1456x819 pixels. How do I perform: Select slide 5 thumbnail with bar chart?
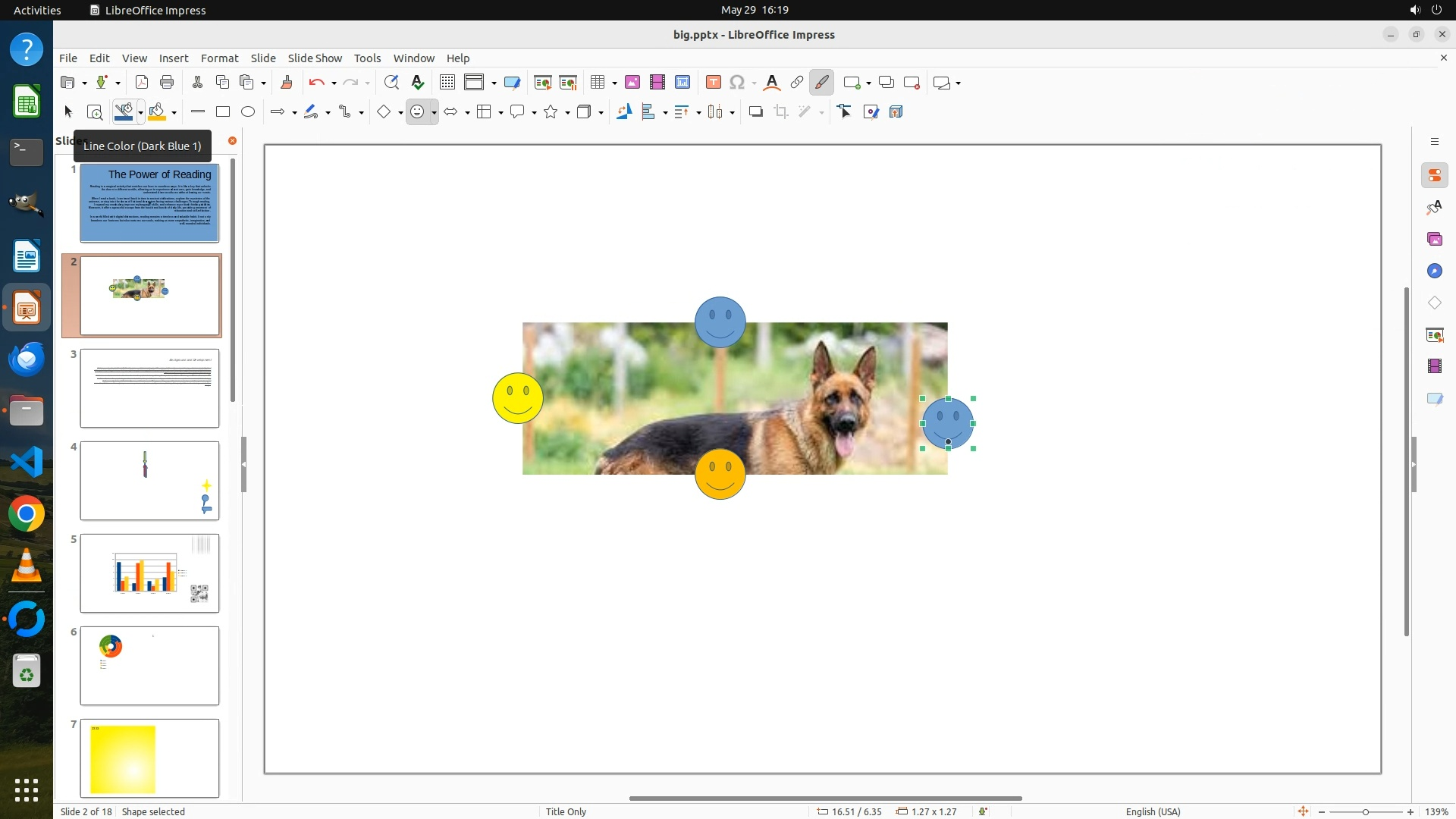[149, 573]
